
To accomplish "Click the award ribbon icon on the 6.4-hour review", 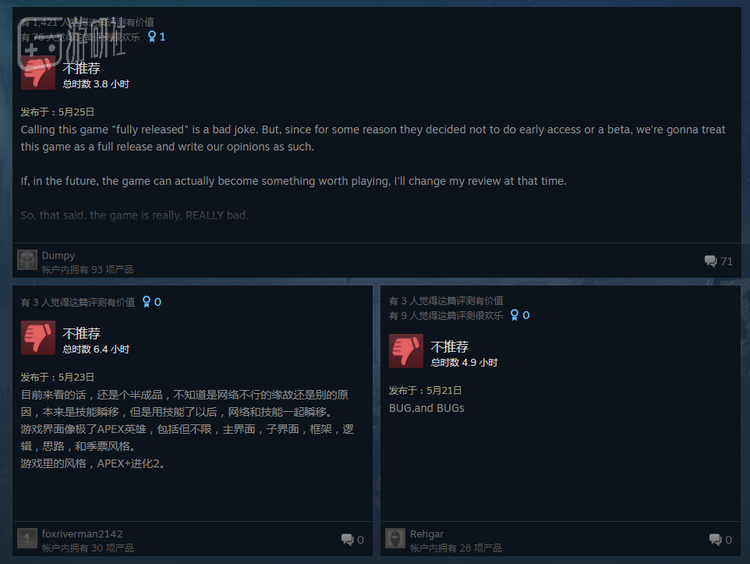I will click(x=147, y=302).
